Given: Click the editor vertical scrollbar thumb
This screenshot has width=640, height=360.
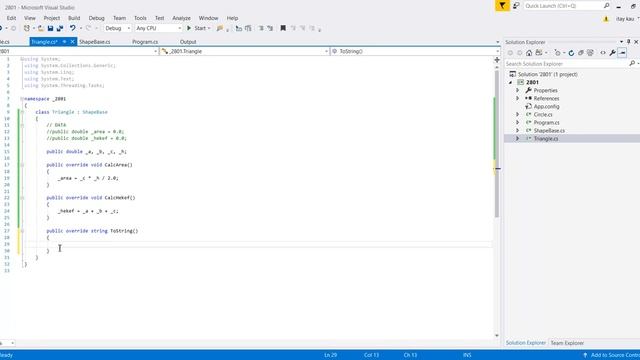Looking at the screenshot, I should click(x=497, y=144).
